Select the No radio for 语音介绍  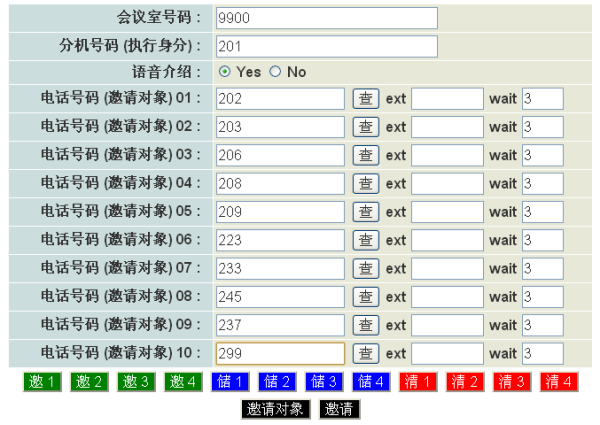276,72
